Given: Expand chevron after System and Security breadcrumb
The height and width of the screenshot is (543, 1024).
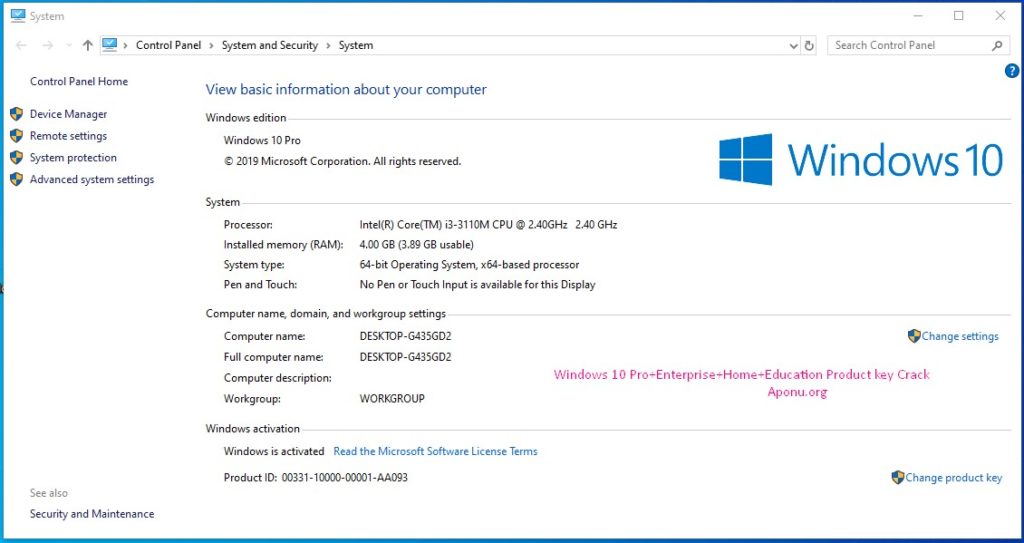Looking at the screenshot, I should (x=328, y=46).
